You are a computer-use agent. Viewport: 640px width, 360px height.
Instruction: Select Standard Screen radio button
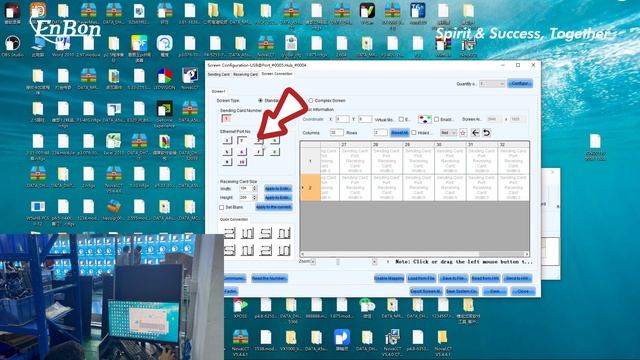click(x=260, y=100)
